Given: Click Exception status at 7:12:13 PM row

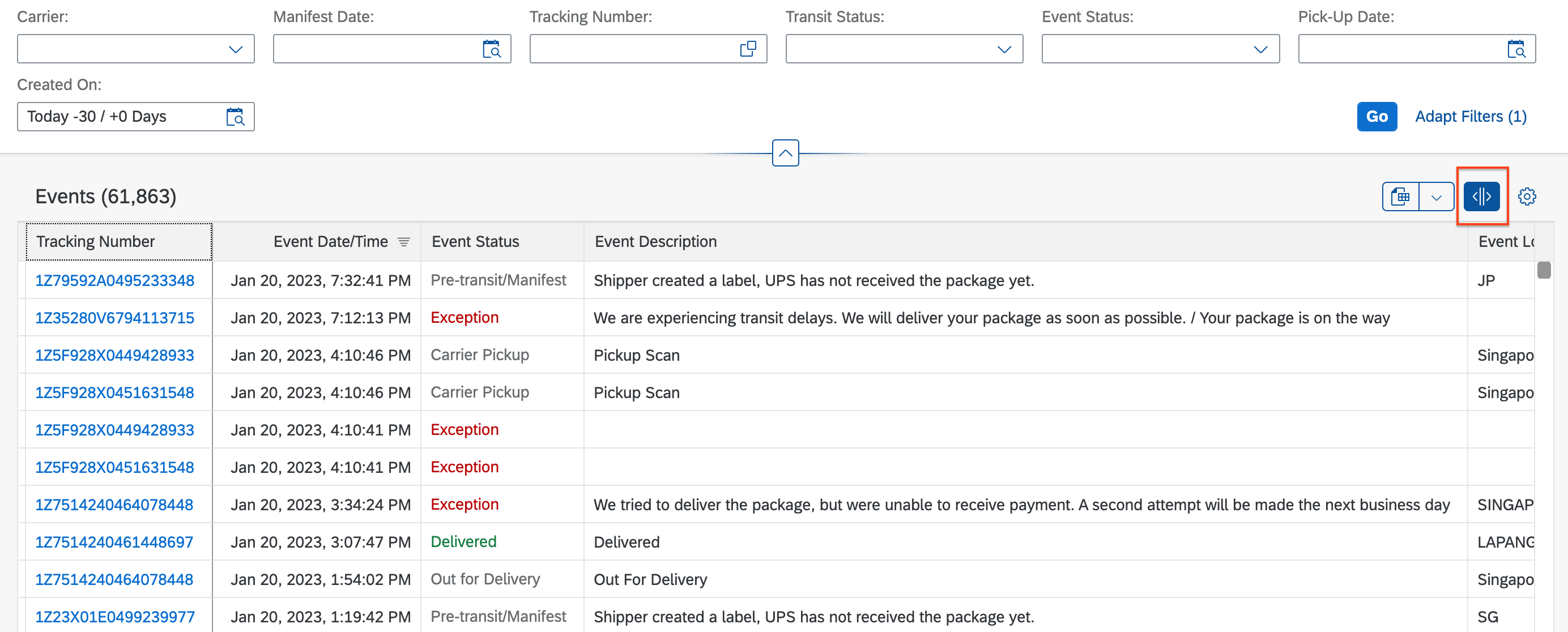Looking at the screenshot, I should point(465,318).
